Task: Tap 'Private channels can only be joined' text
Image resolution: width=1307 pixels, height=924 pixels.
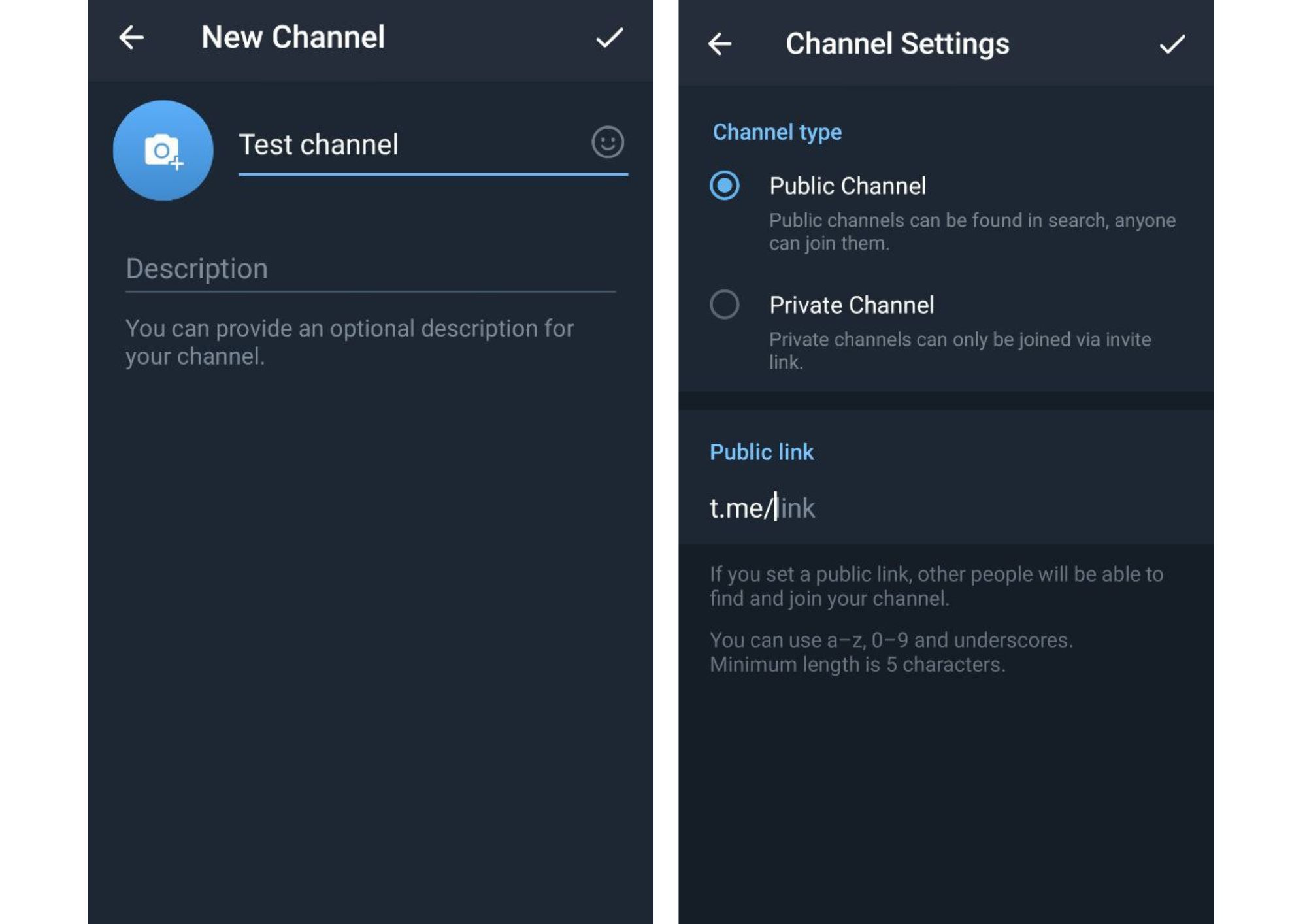Action: coord(959,350)
